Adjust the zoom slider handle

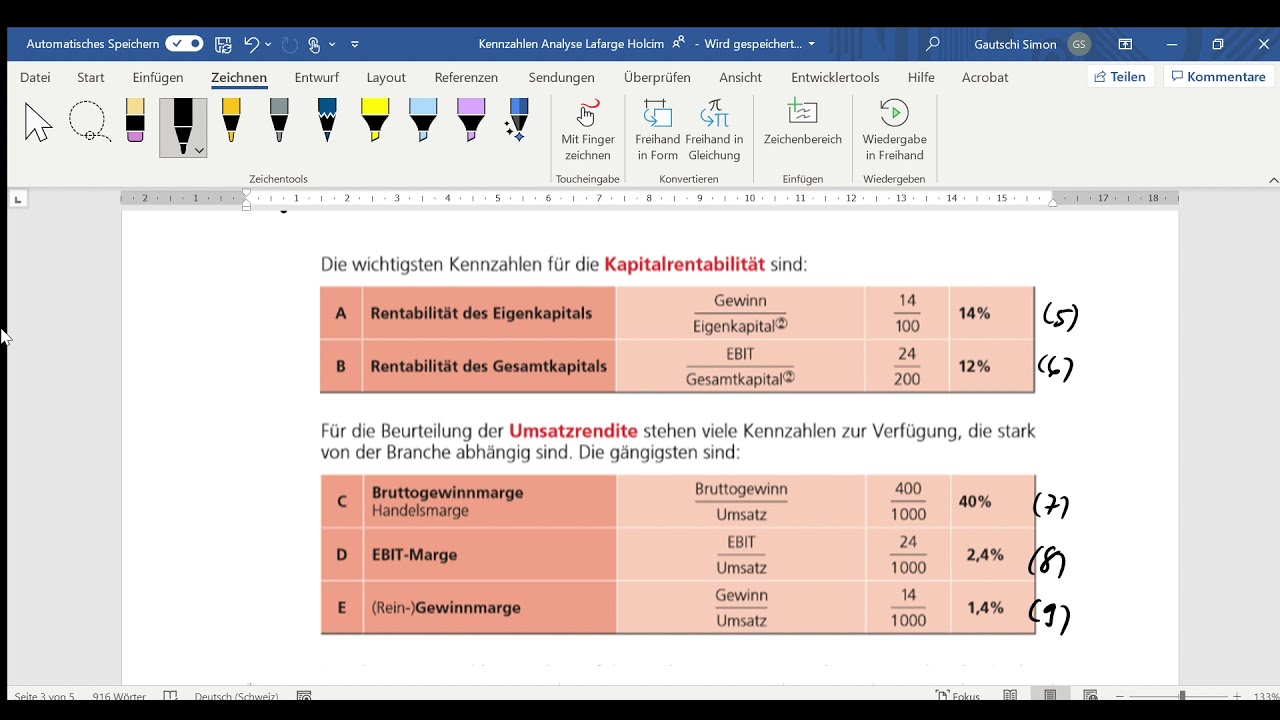(1182, 696)
